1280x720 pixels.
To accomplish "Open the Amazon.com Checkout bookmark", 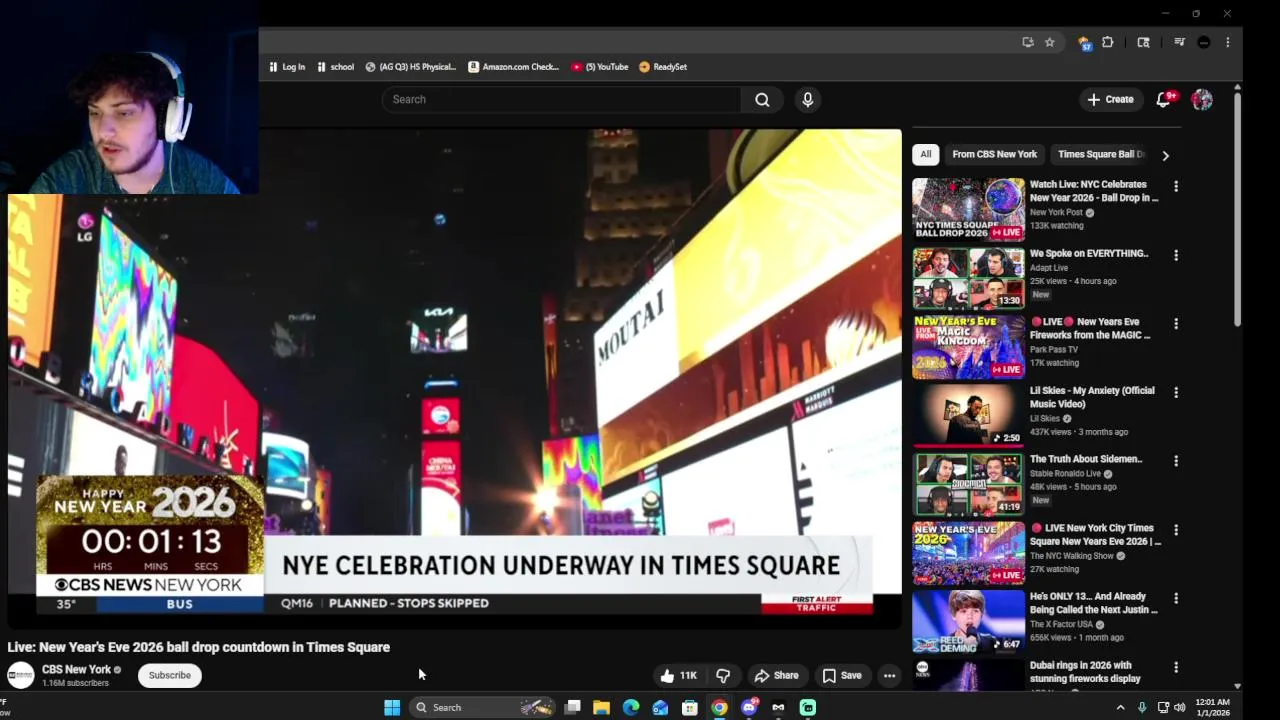I will (x=515, y=67).
